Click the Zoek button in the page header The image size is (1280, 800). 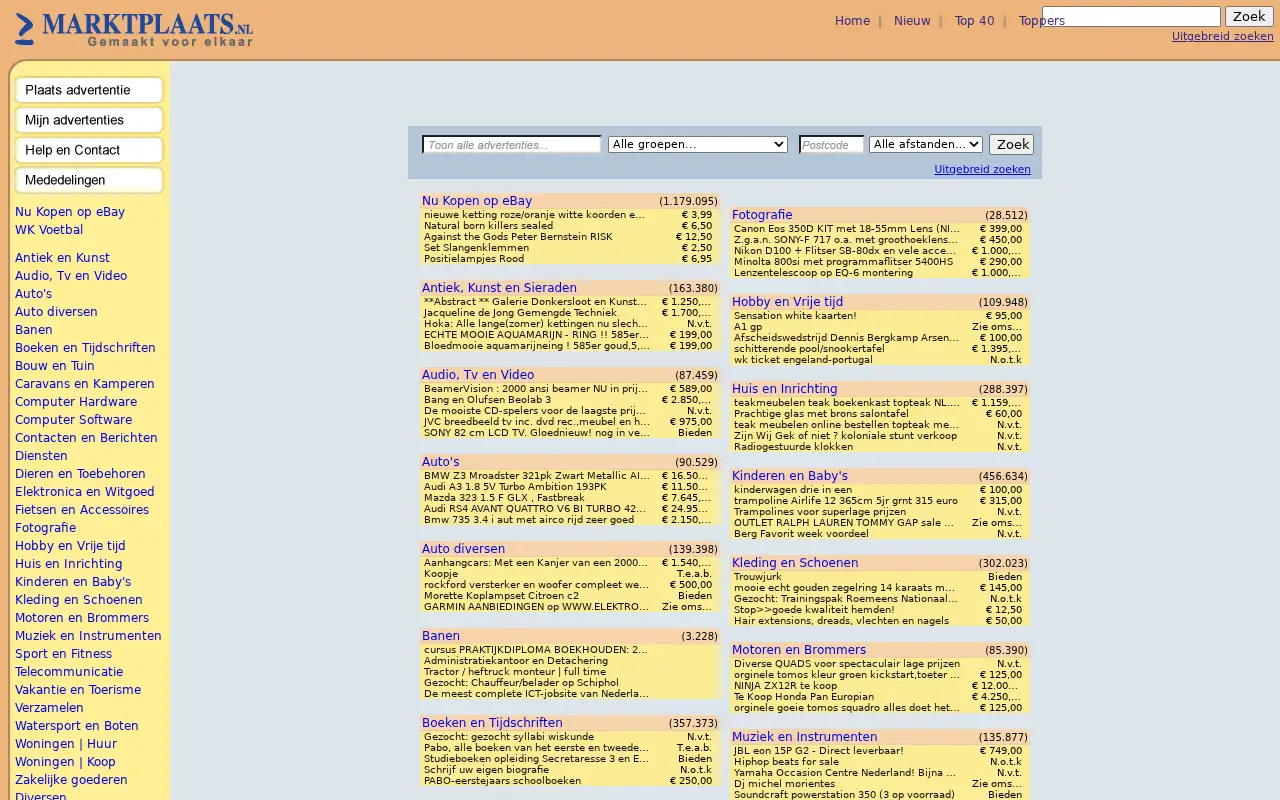1249,16
